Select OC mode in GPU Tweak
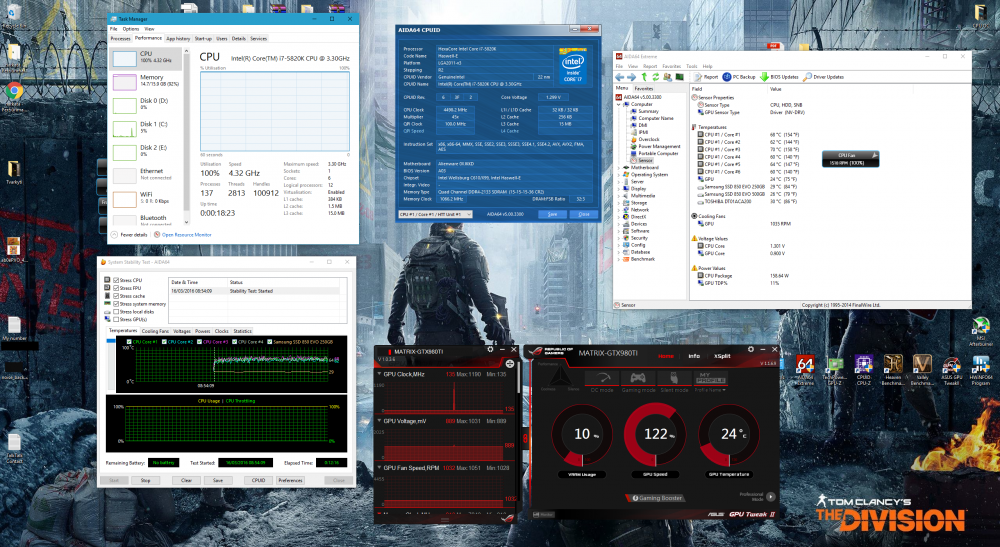The image size is (1000, 547). (601, 381)
